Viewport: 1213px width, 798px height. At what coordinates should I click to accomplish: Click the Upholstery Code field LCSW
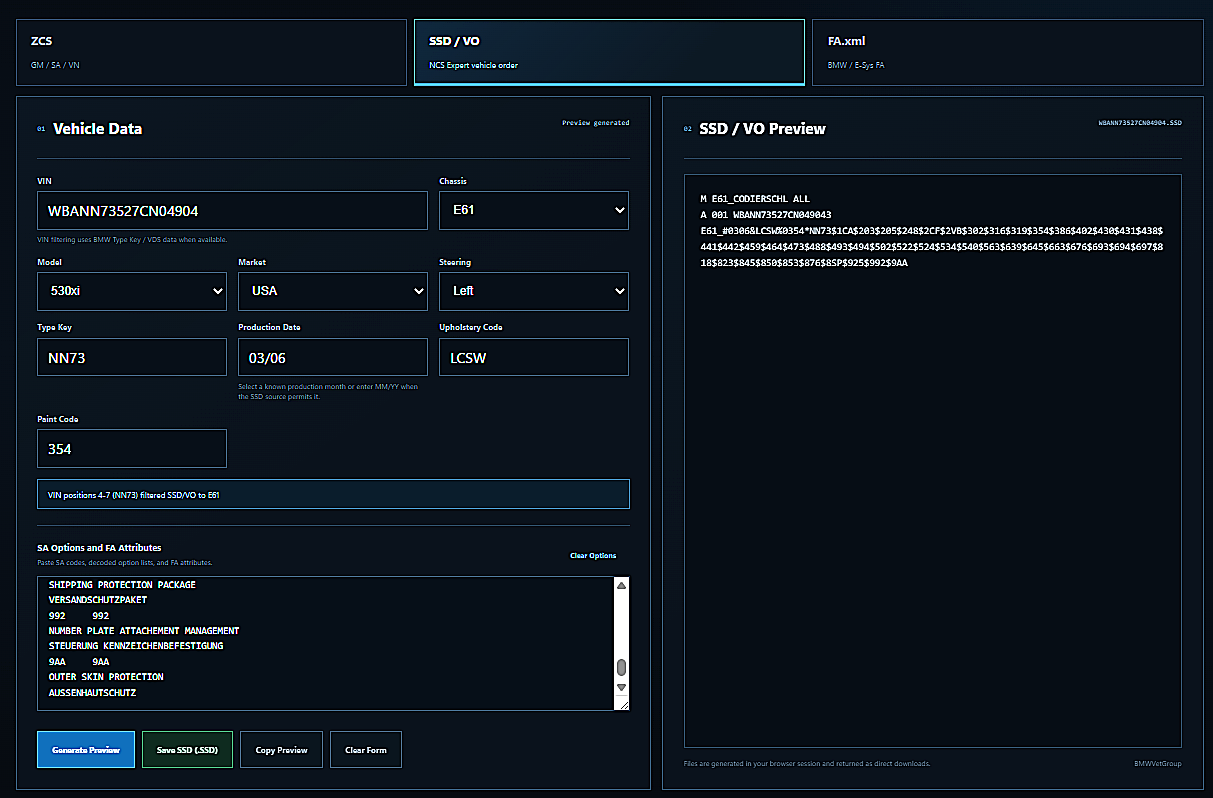(x=534, y=357)
